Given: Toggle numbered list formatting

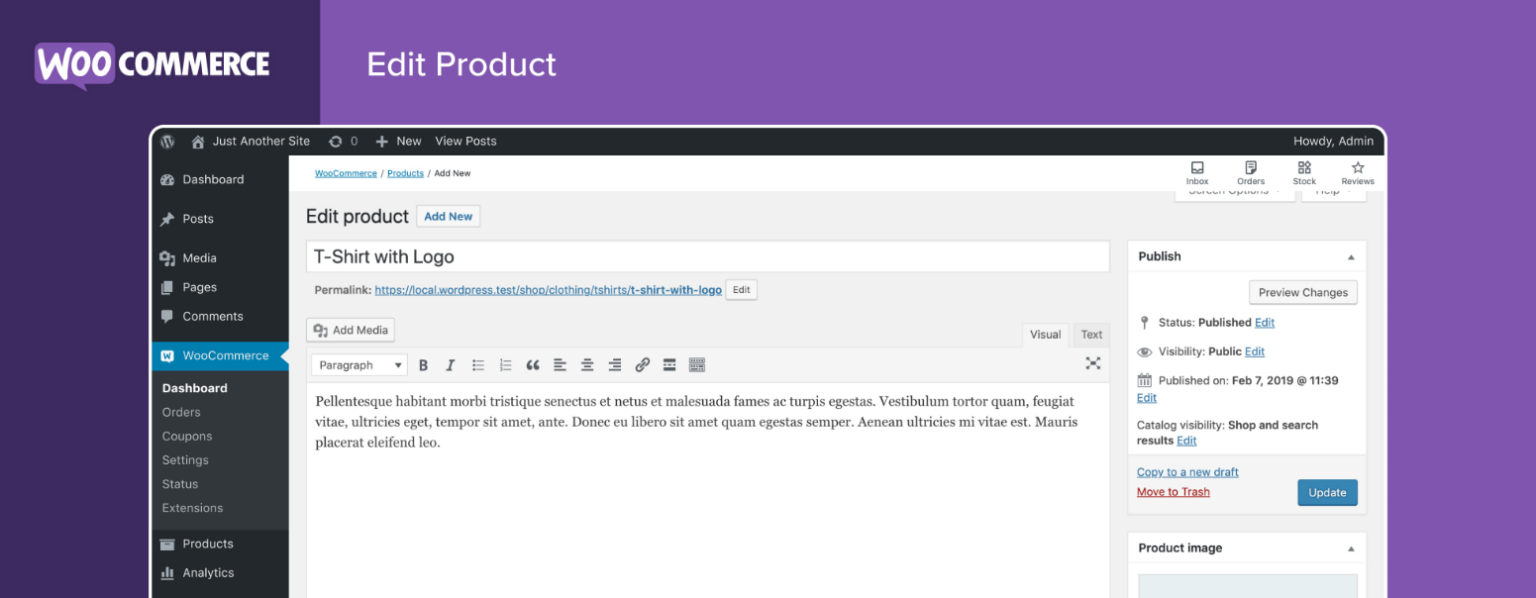Looking at the screenshot, I should coord(505,364).
